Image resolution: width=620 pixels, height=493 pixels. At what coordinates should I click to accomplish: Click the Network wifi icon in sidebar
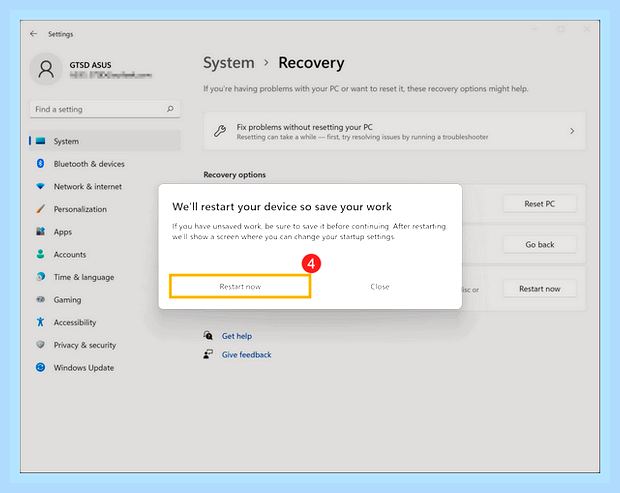pyautogui.click(x=40, y=186)
